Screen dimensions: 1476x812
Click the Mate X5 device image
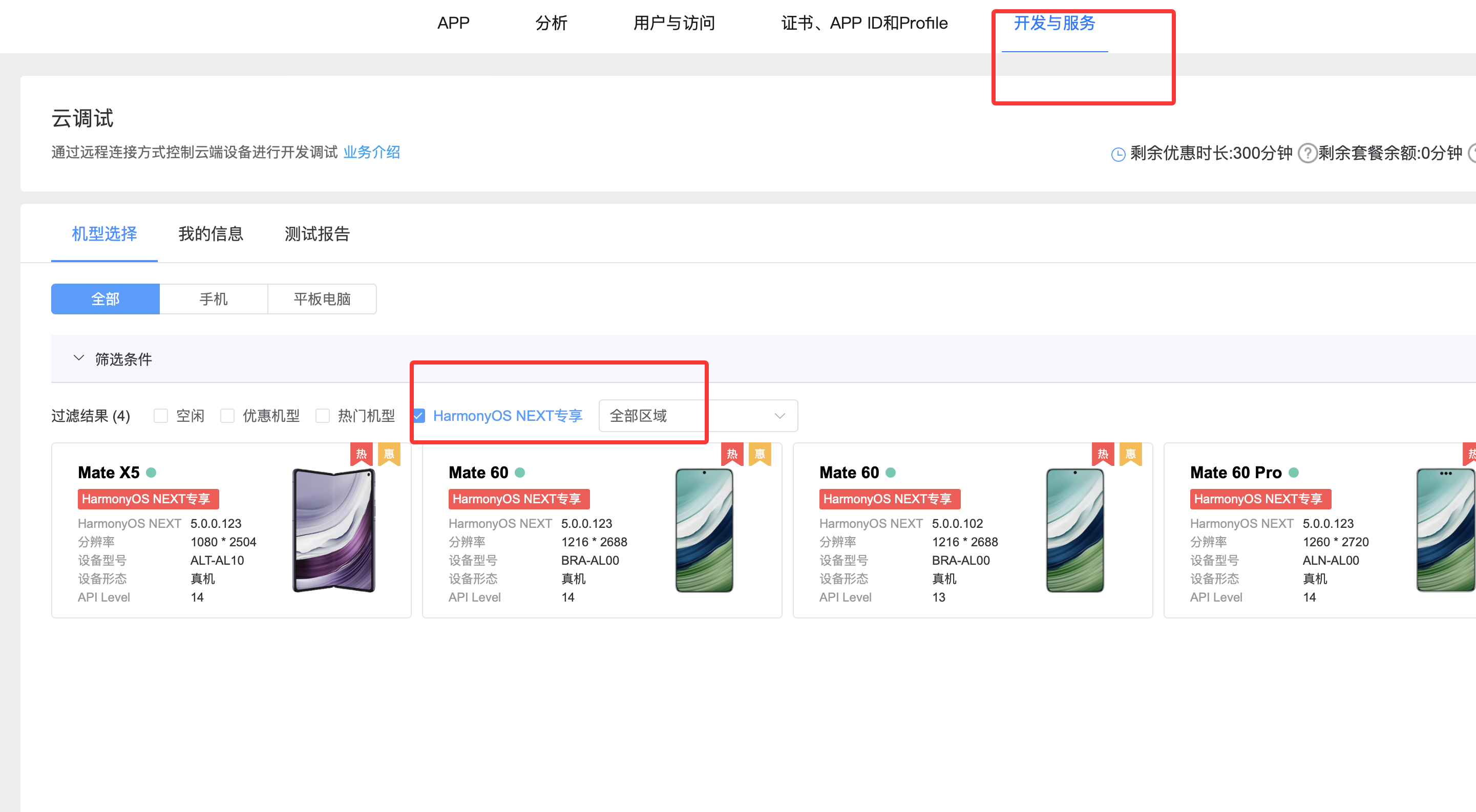pyautogui.click(x=334, y=530)
